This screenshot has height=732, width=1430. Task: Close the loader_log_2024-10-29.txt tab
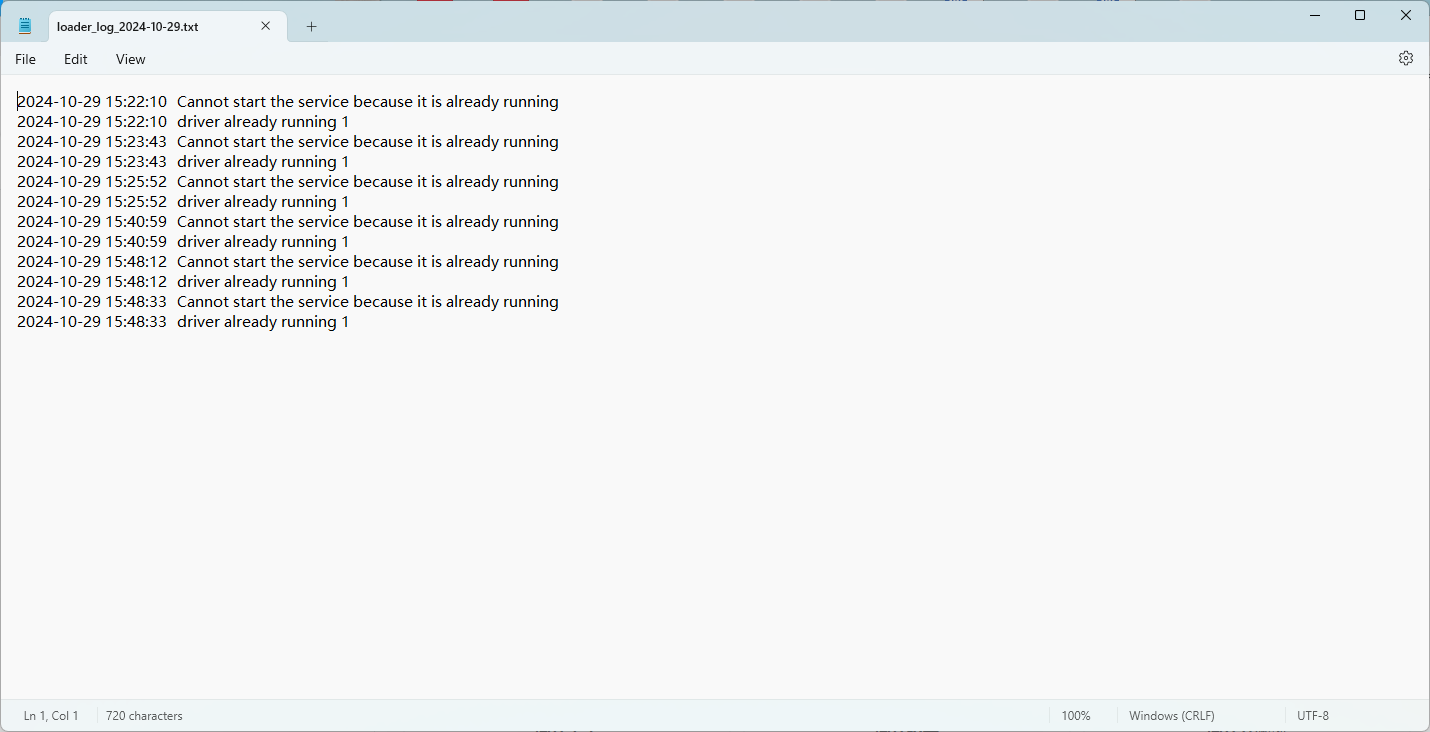pyautogui.click(x=266, y=26)
